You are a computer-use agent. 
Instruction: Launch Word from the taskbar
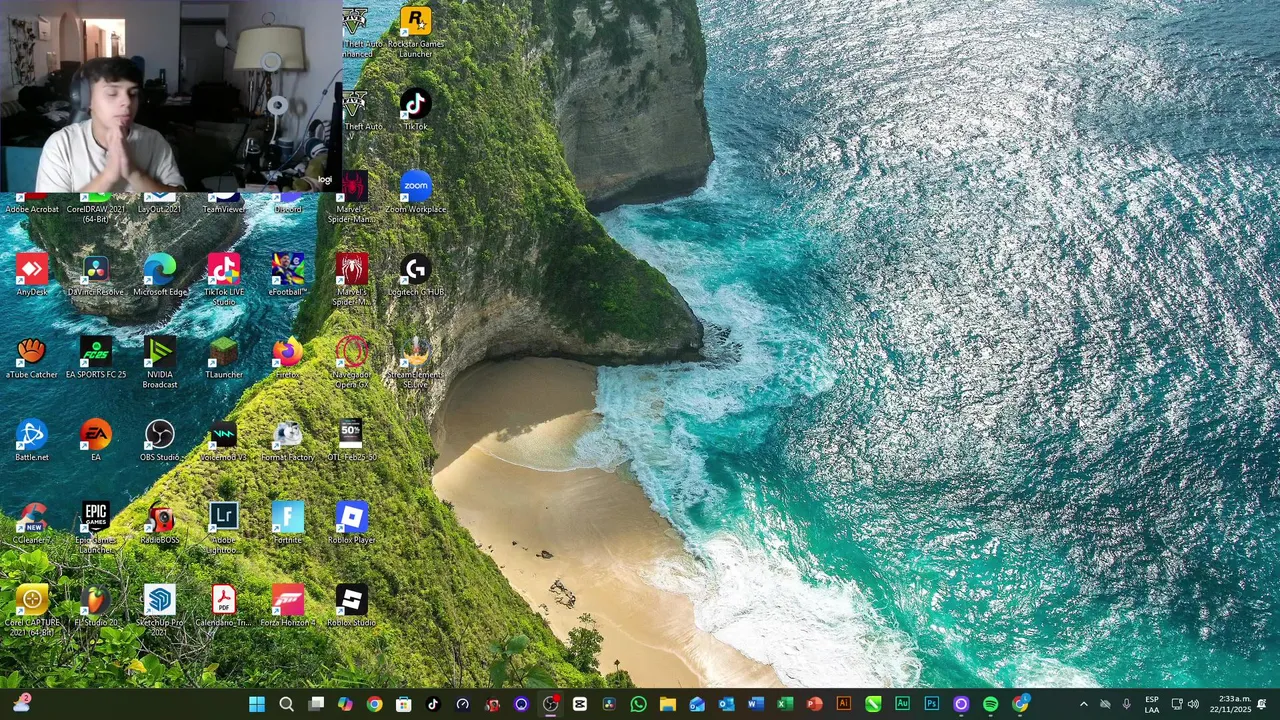755,704
